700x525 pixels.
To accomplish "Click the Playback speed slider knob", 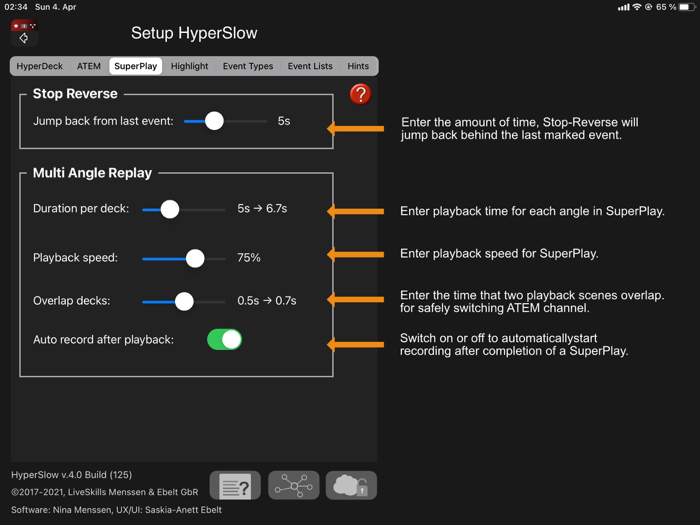I will 195,258.
